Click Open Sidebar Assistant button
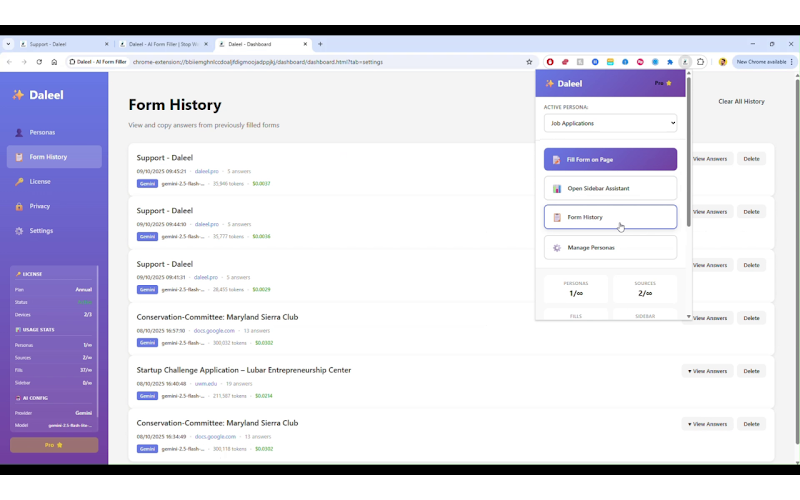The width and height of the screenshot is (800, 500). point(610,188)
